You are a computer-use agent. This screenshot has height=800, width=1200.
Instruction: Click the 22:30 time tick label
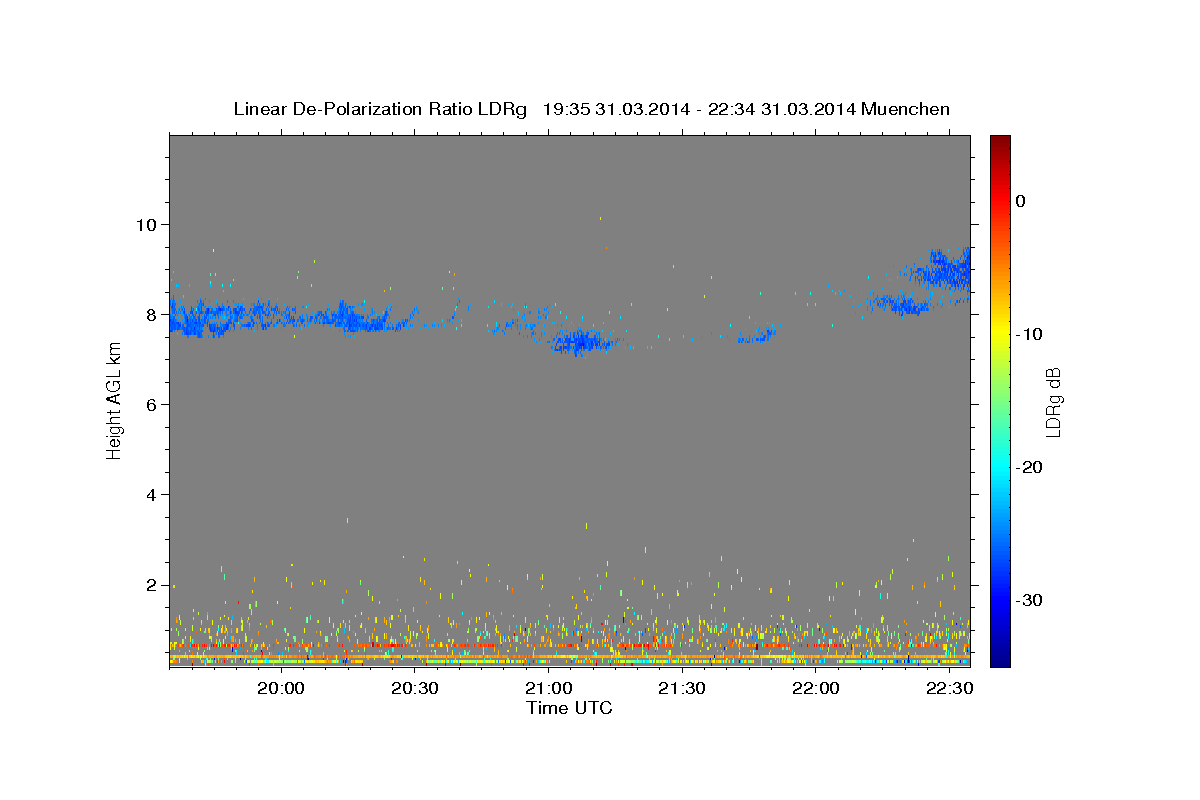pyautogui.click(x=949, y=689)
